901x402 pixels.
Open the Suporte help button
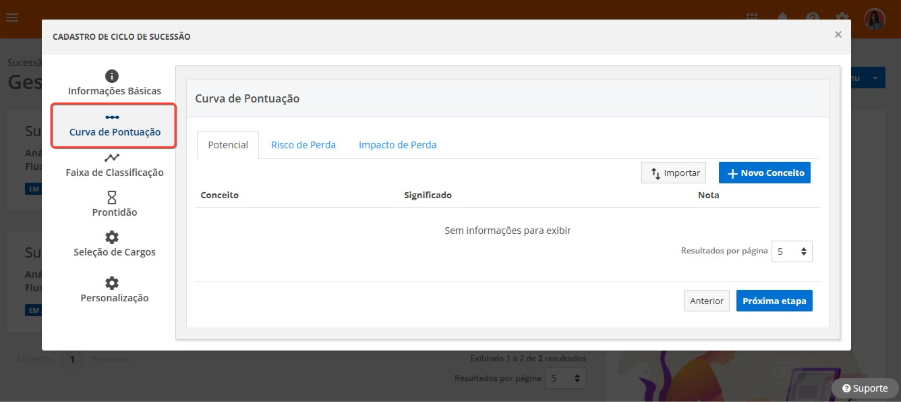coord(864,389)
